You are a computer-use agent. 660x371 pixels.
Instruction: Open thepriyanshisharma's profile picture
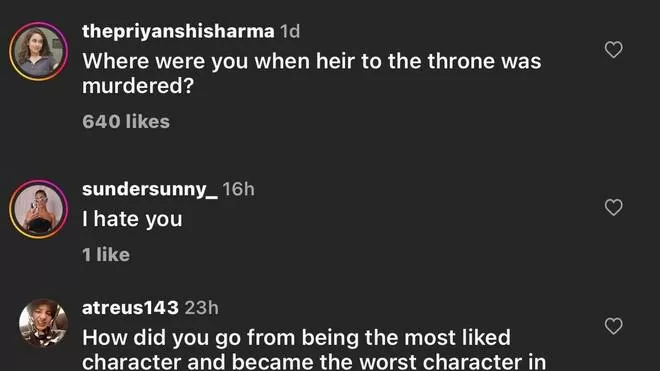39,51
